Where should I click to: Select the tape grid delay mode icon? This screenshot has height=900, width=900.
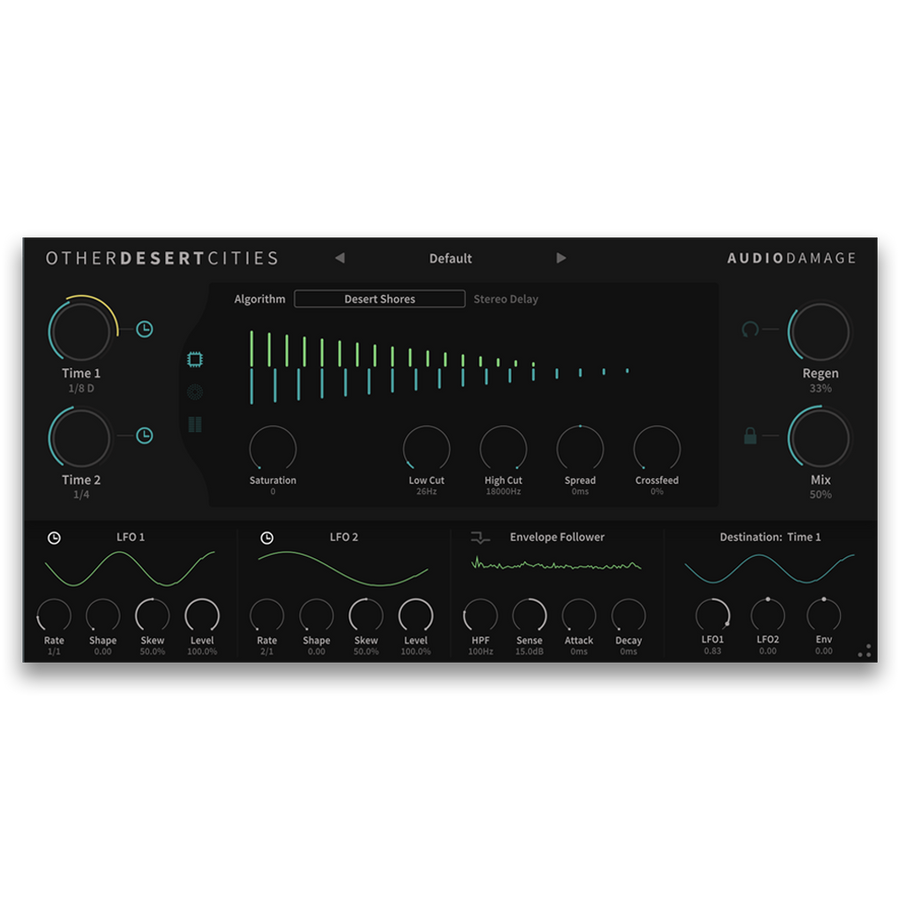(196, 424)
